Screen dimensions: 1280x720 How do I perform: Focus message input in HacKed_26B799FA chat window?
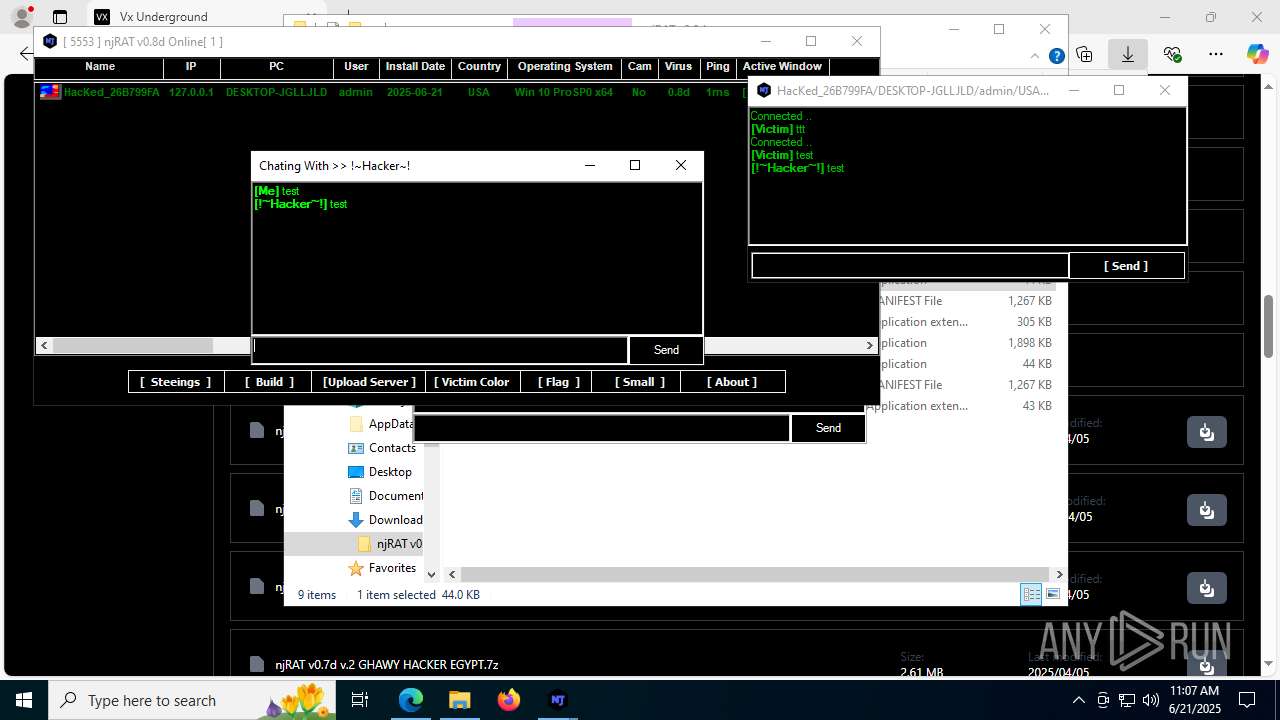point(910,266)
